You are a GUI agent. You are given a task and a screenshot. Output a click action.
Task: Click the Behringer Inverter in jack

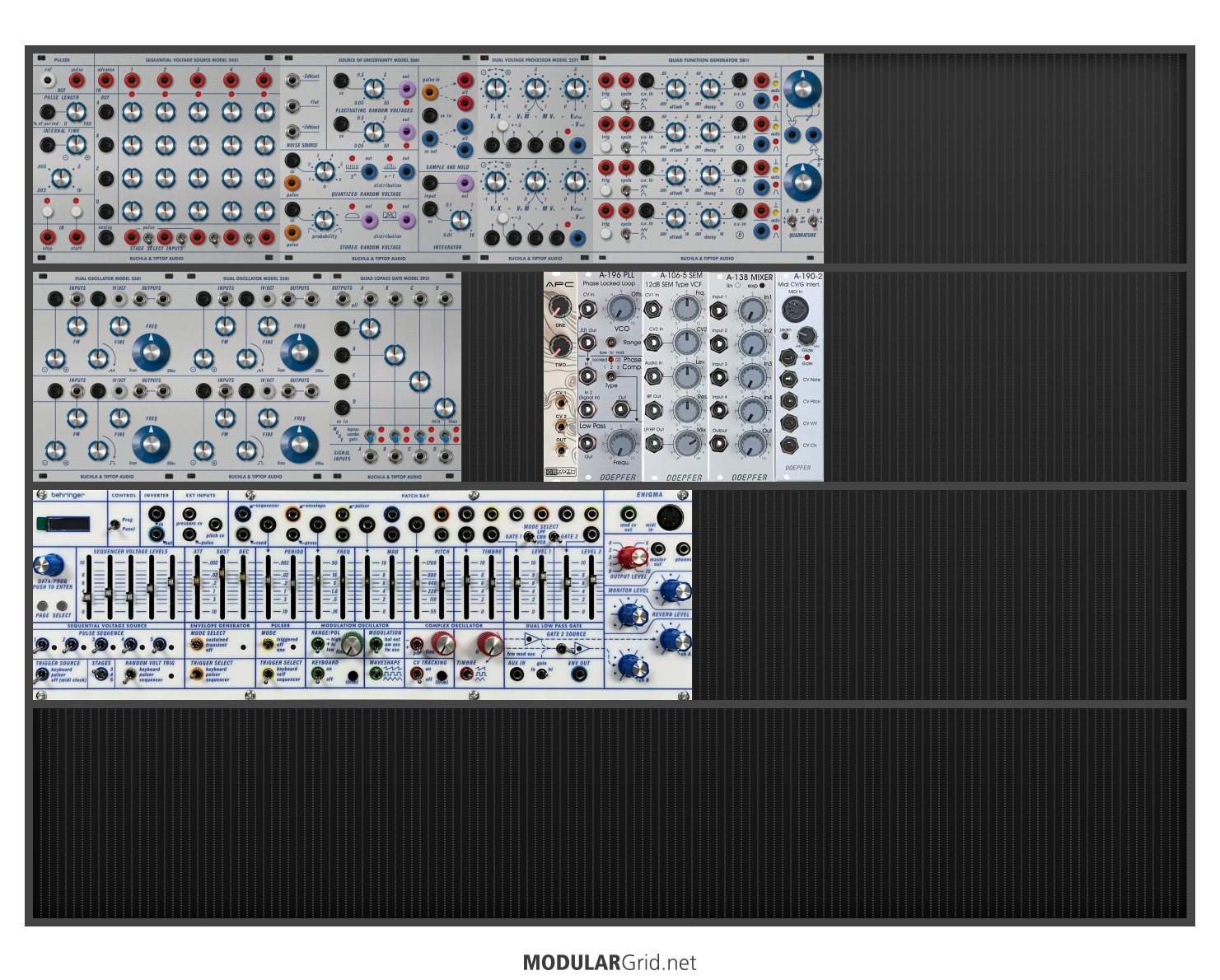click(157, 513)
